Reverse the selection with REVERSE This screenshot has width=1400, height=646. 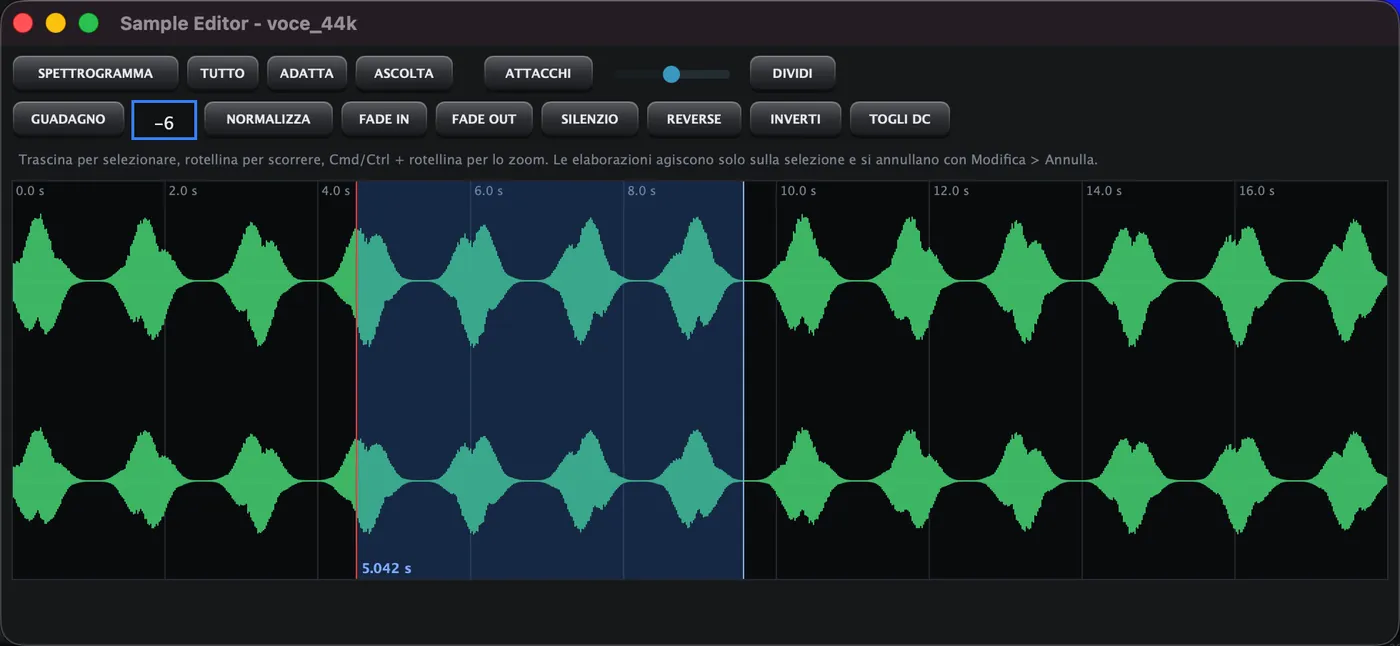694,119
